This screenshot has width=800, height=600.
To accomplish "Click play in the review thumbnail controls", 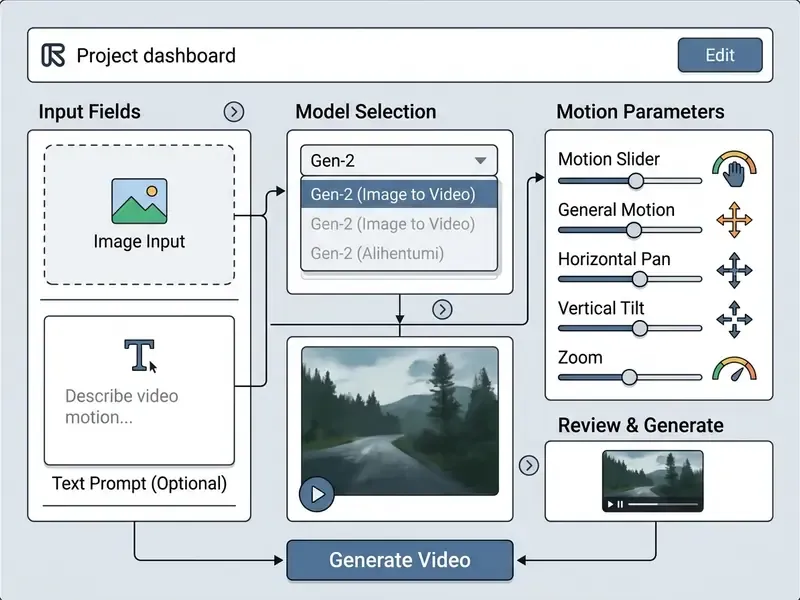I will coord(610,504).
